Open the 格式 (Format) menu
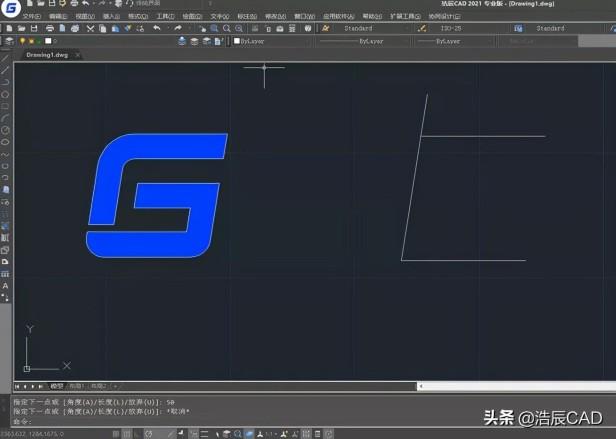Viewport: 616px width, 439px height. tap(138, 17)
